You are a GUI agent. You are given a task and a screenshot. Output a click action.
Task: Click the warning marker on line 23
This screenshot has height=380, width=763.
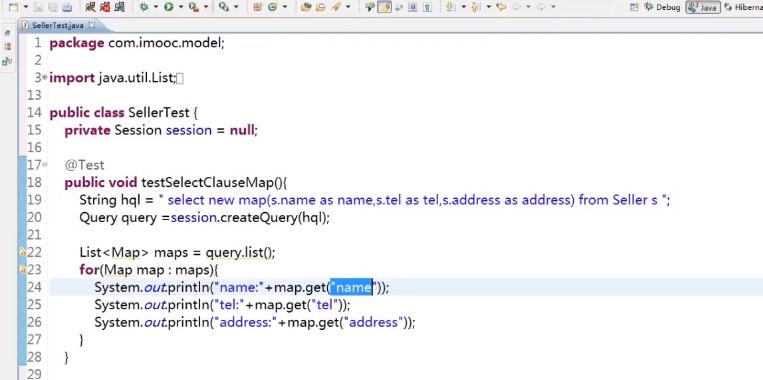coord(22,269)
